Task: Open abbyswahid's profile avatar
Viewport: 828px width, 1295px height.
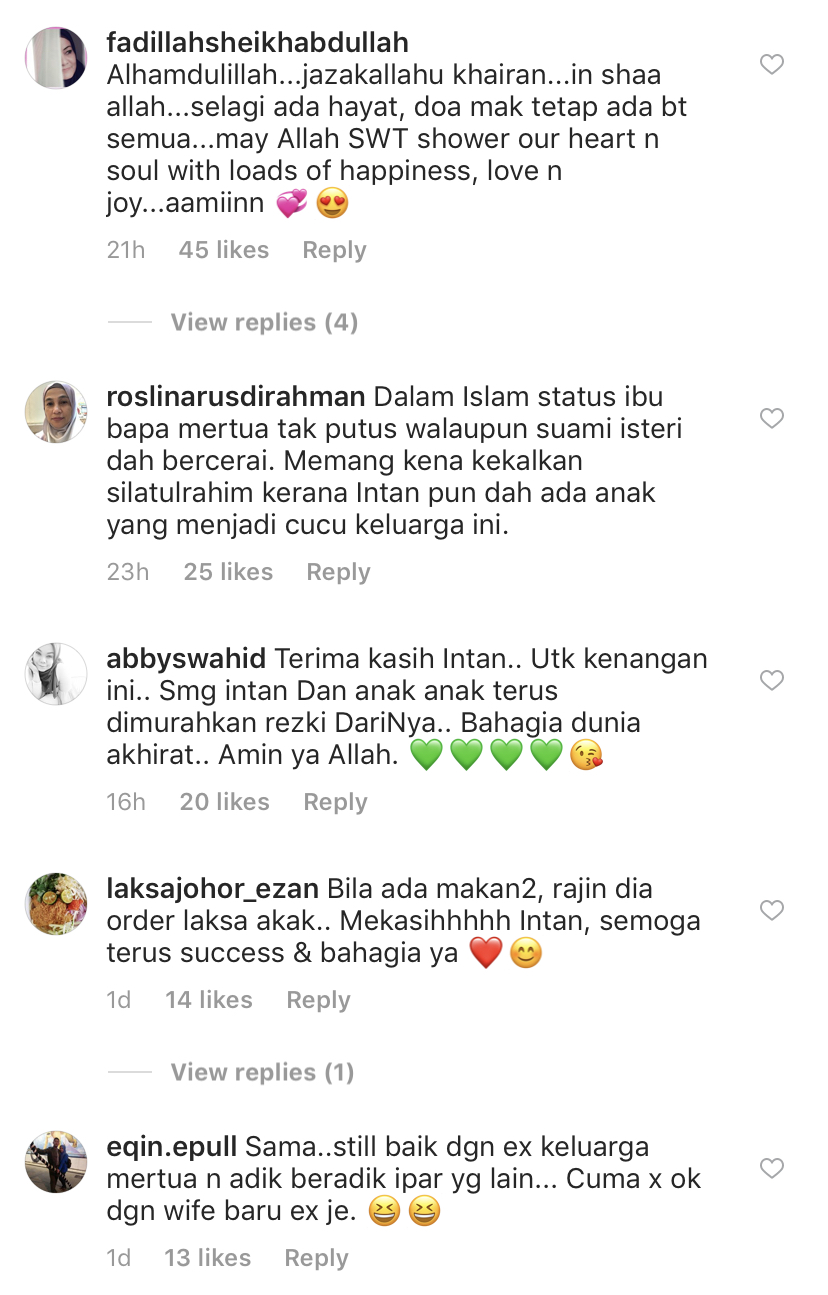Action: coord(56,674)
